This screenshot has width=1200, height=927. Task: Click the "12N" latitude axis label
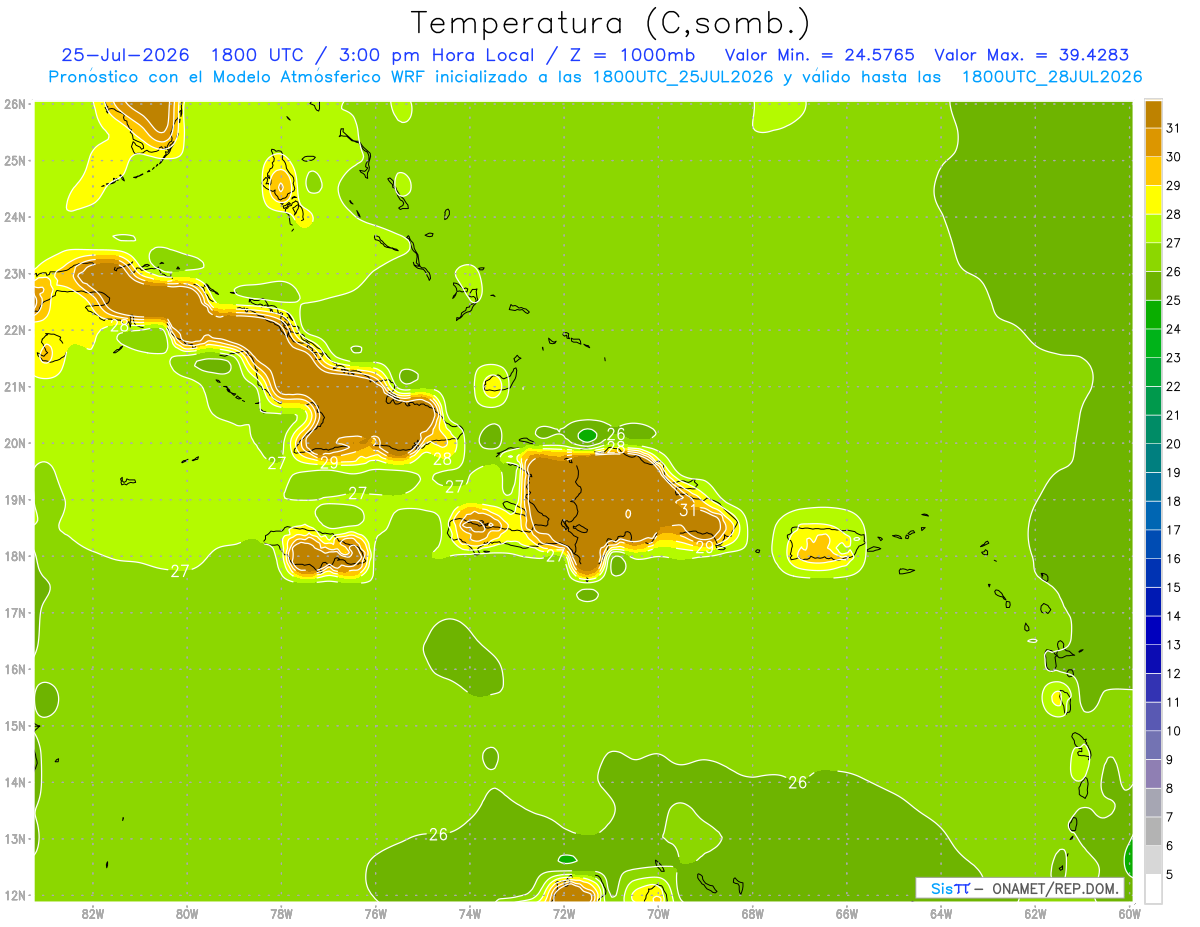pos(15,895)
